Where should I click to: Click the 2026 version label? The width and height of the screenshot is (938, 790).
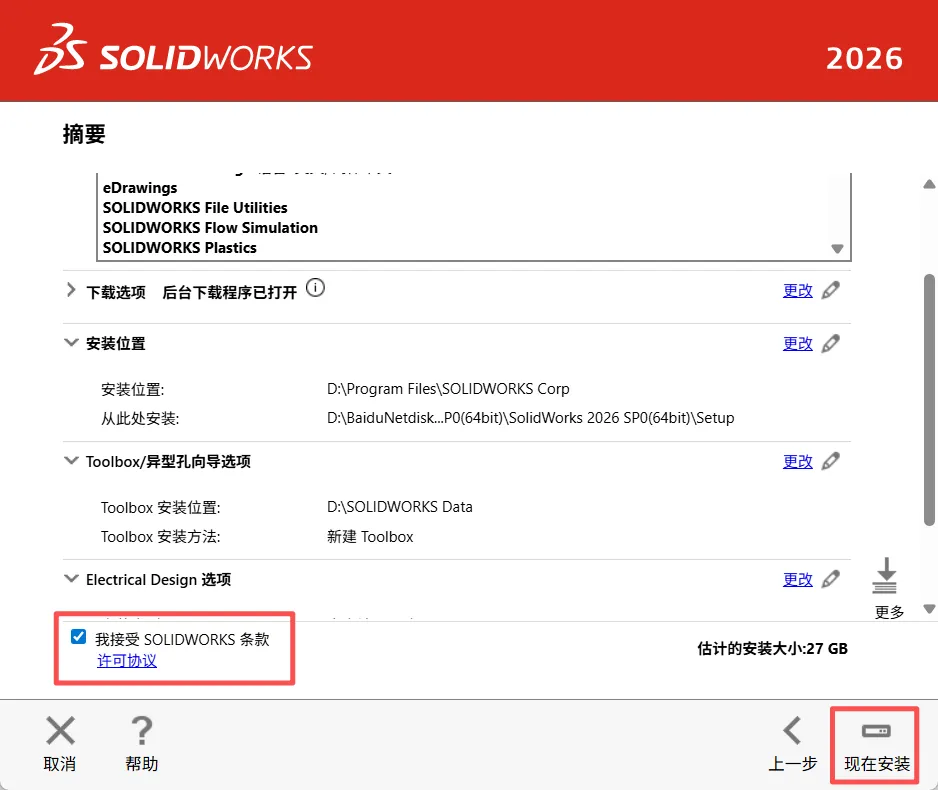click(x=864, y=59)
